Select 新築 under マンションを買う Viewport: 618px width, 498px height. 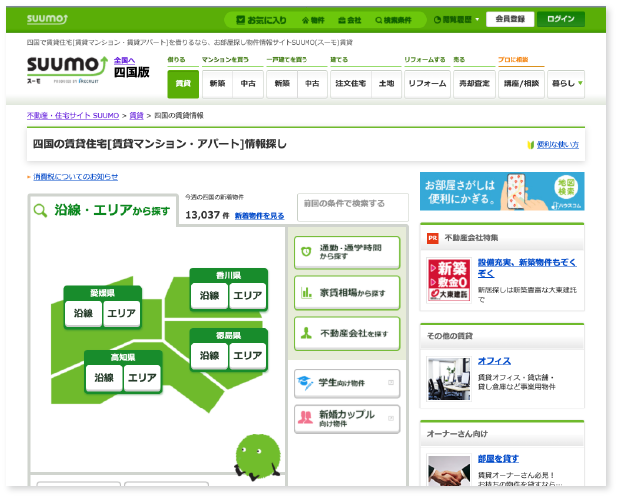pos(217,84)
